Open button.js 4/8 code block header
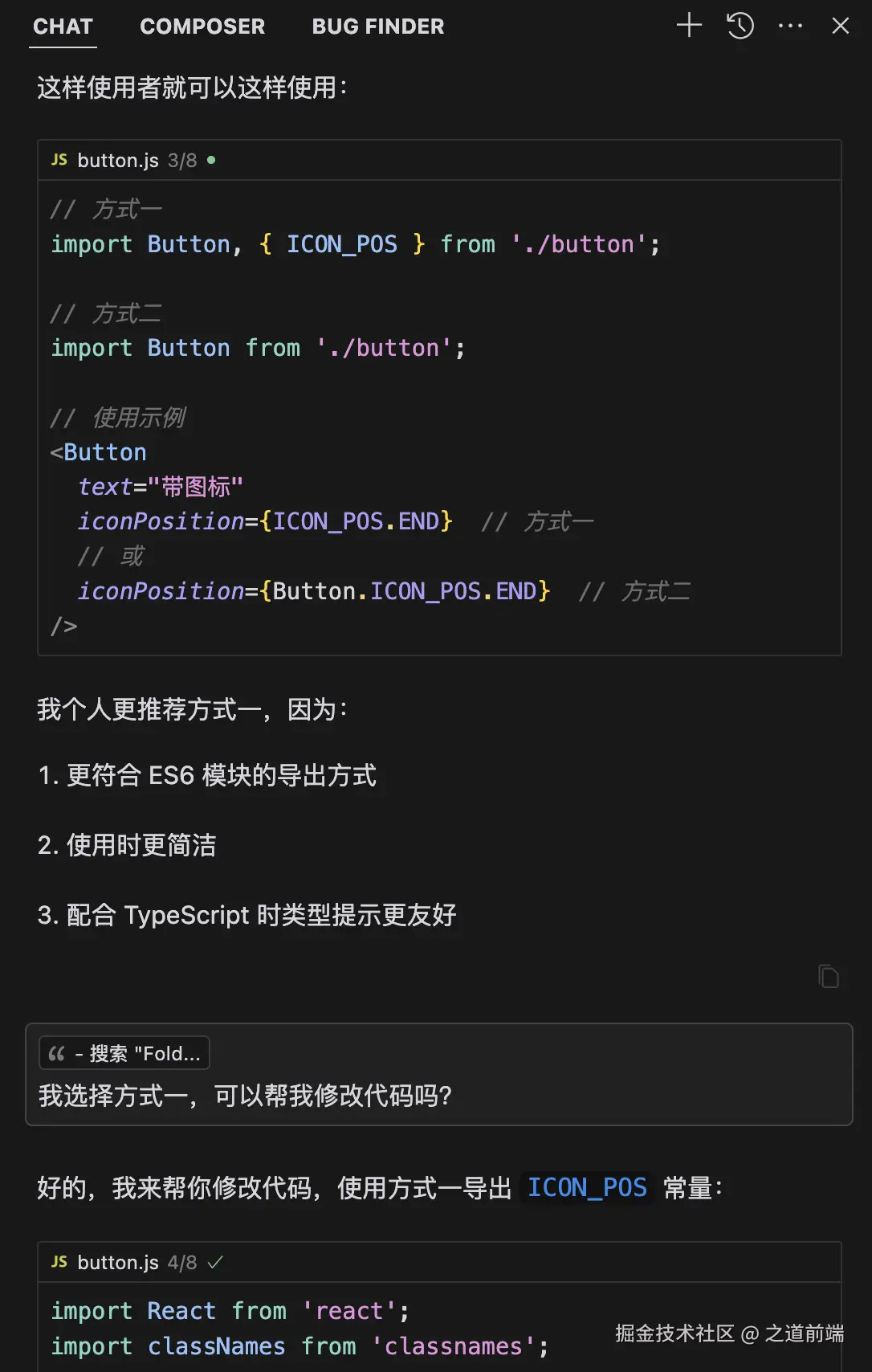The width and height of the screenshot is (872, 1372). coord(118,1262)
